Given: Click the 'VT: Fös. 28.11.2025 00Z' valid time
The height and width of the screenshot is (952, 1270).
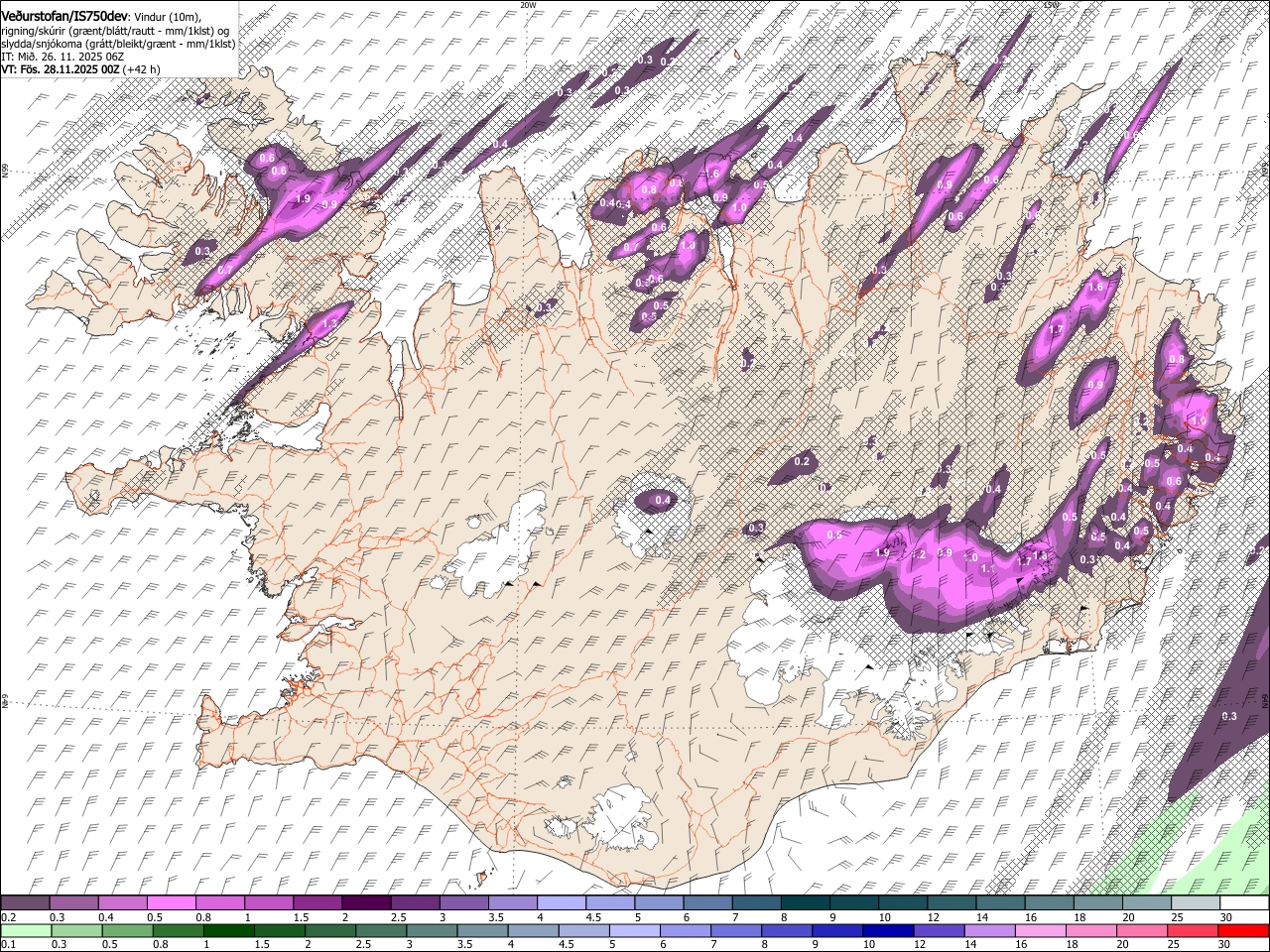Looking at the screenshot, I should tap(61, 69).
